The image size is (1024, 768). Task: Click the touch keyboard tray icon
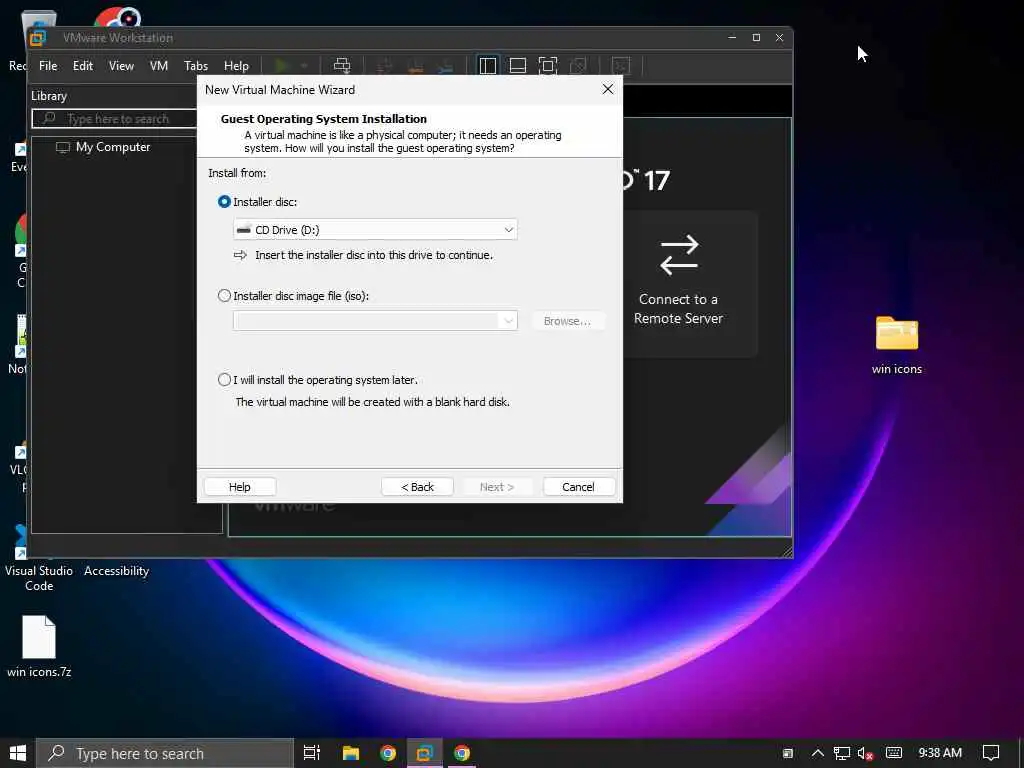pos(893,753)
